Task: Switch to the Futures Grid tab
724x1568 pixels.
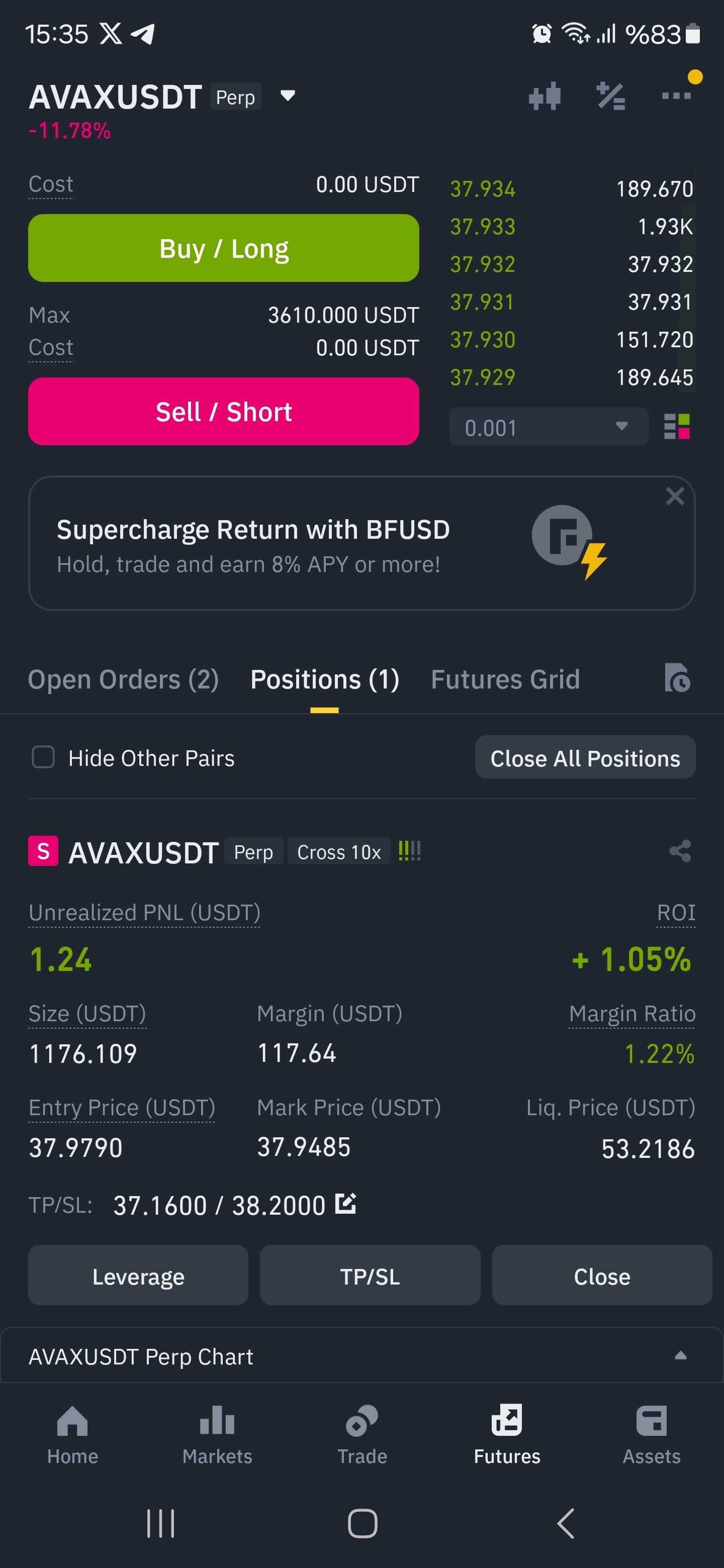Action: [505, 679]
